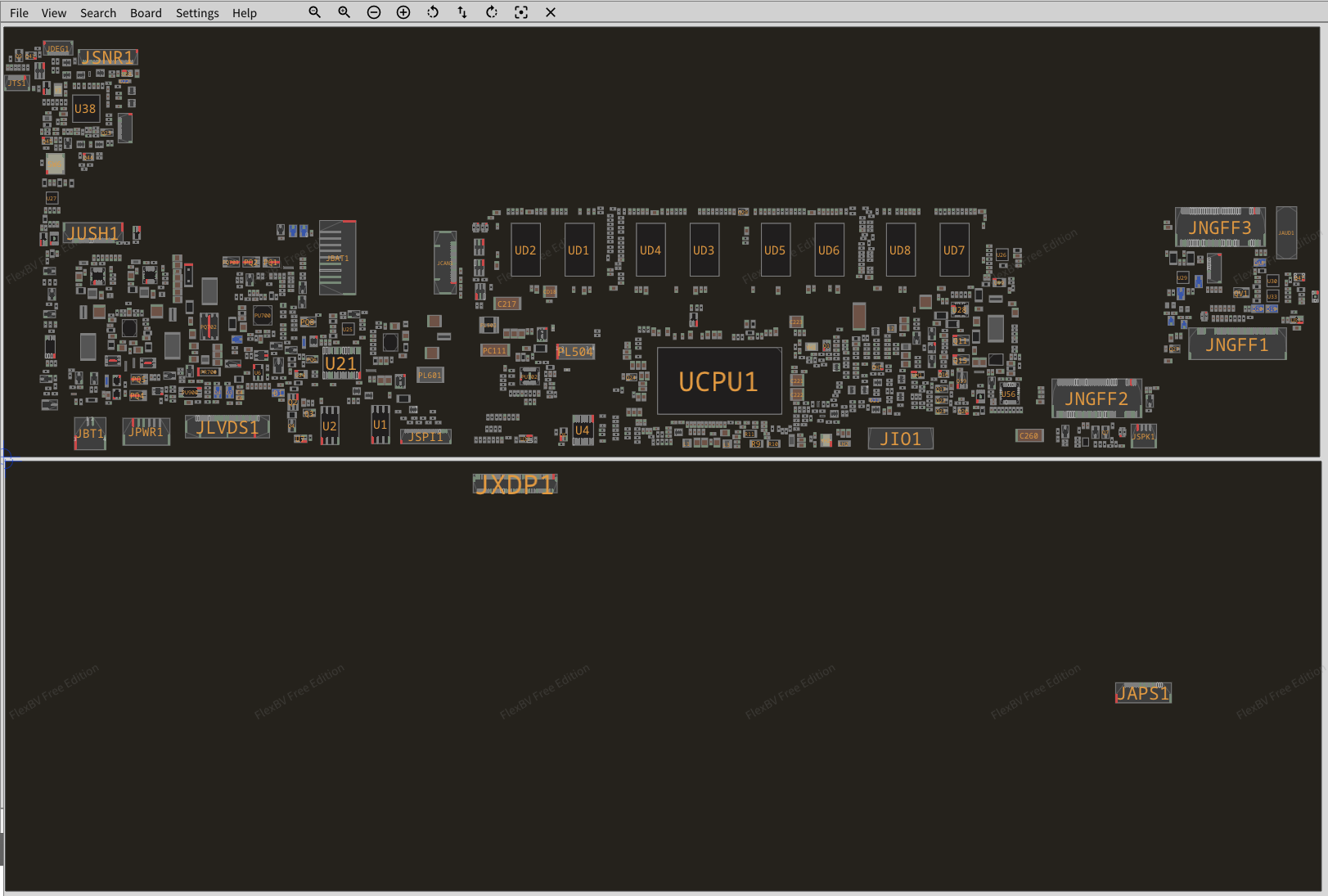Open the Search menu

(98, 13)
